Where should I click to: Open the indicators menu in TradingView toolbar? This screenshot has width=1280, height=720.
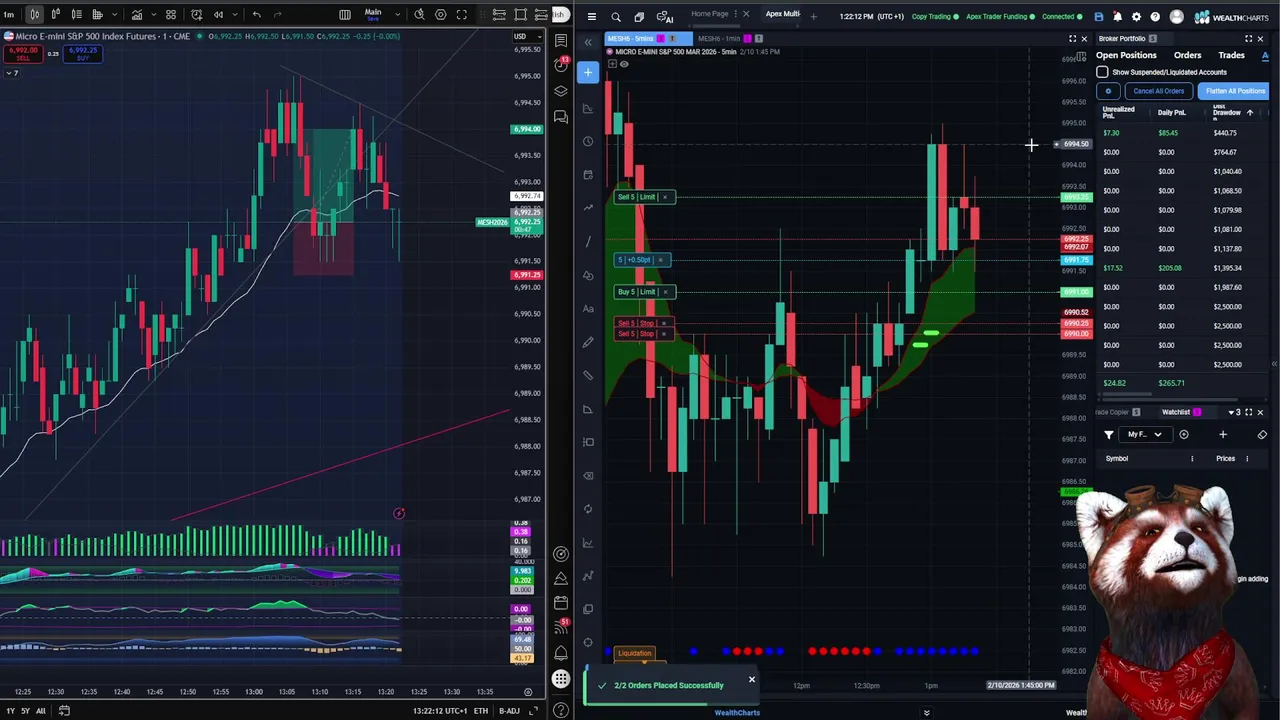(137, 14)
